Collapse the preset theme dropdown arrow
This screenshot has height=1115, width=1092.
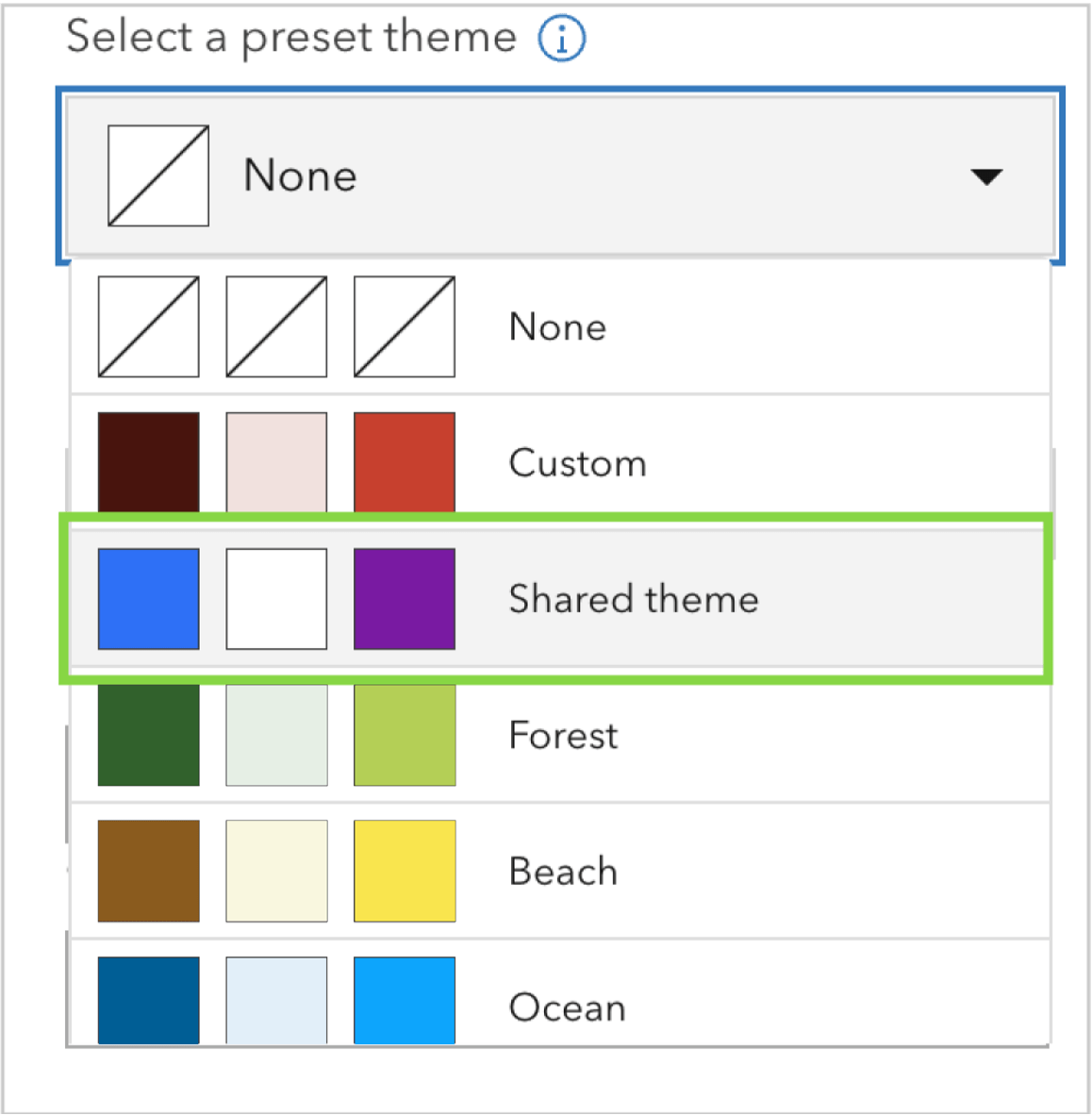point(986,176)
